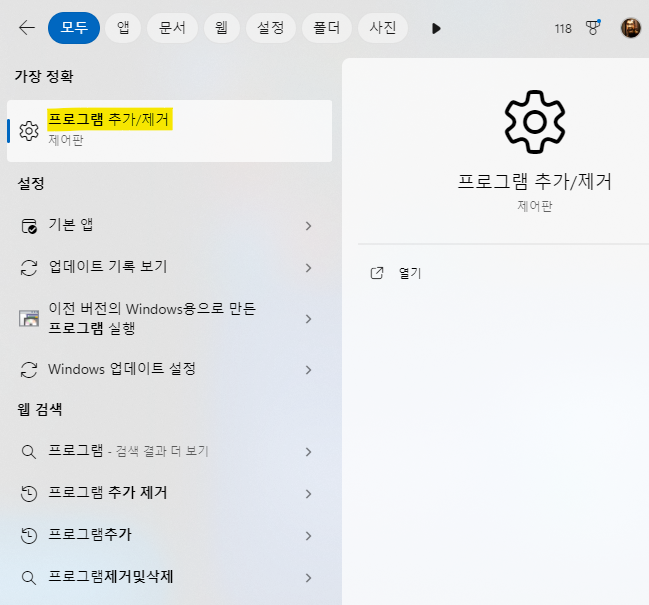649x605 pixels.
Task: Switch to the 사진 filter tab
Action: click(382, 28)
